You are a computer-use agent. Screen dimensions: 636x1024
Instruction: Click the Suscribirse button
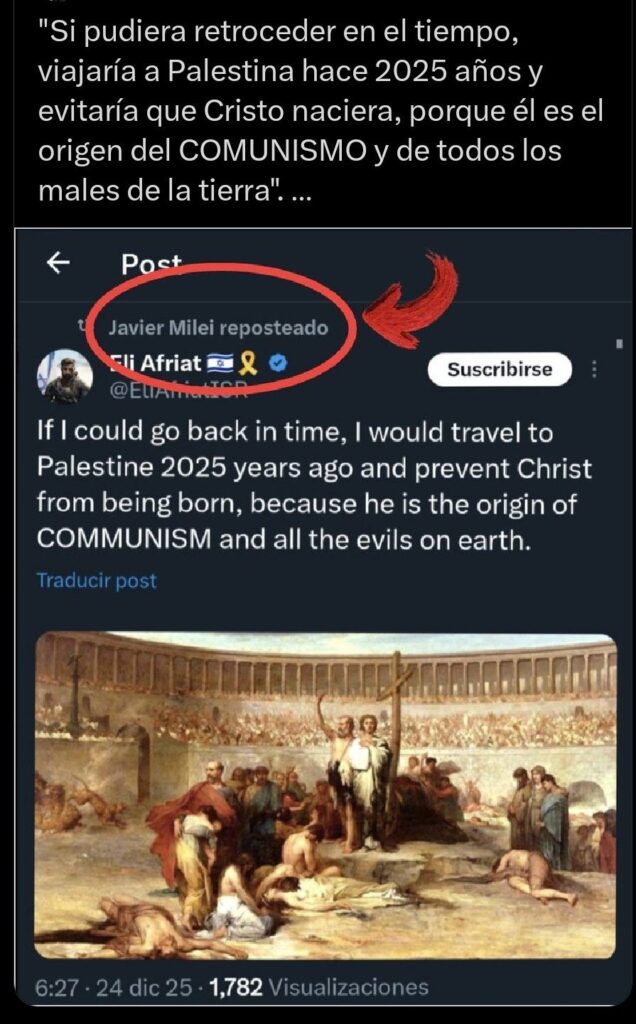pyautogui.click(x=499, y=369)
